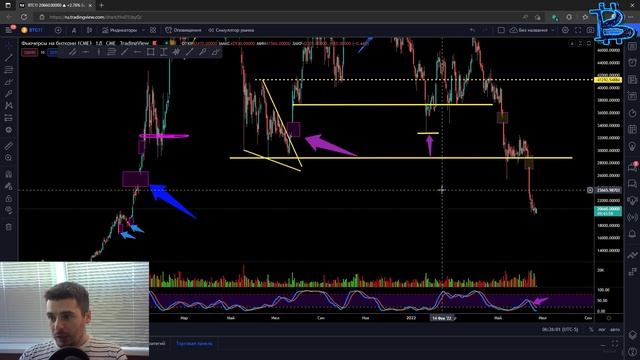Open chart settings gear icon
Screen dimensions: 640x360
(565, 30)
